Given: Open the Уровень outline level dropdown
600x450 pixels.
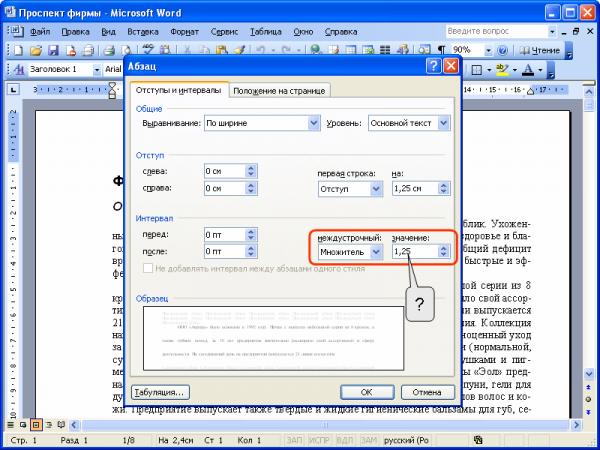Looking at the screenshot, I should point(443,123).
